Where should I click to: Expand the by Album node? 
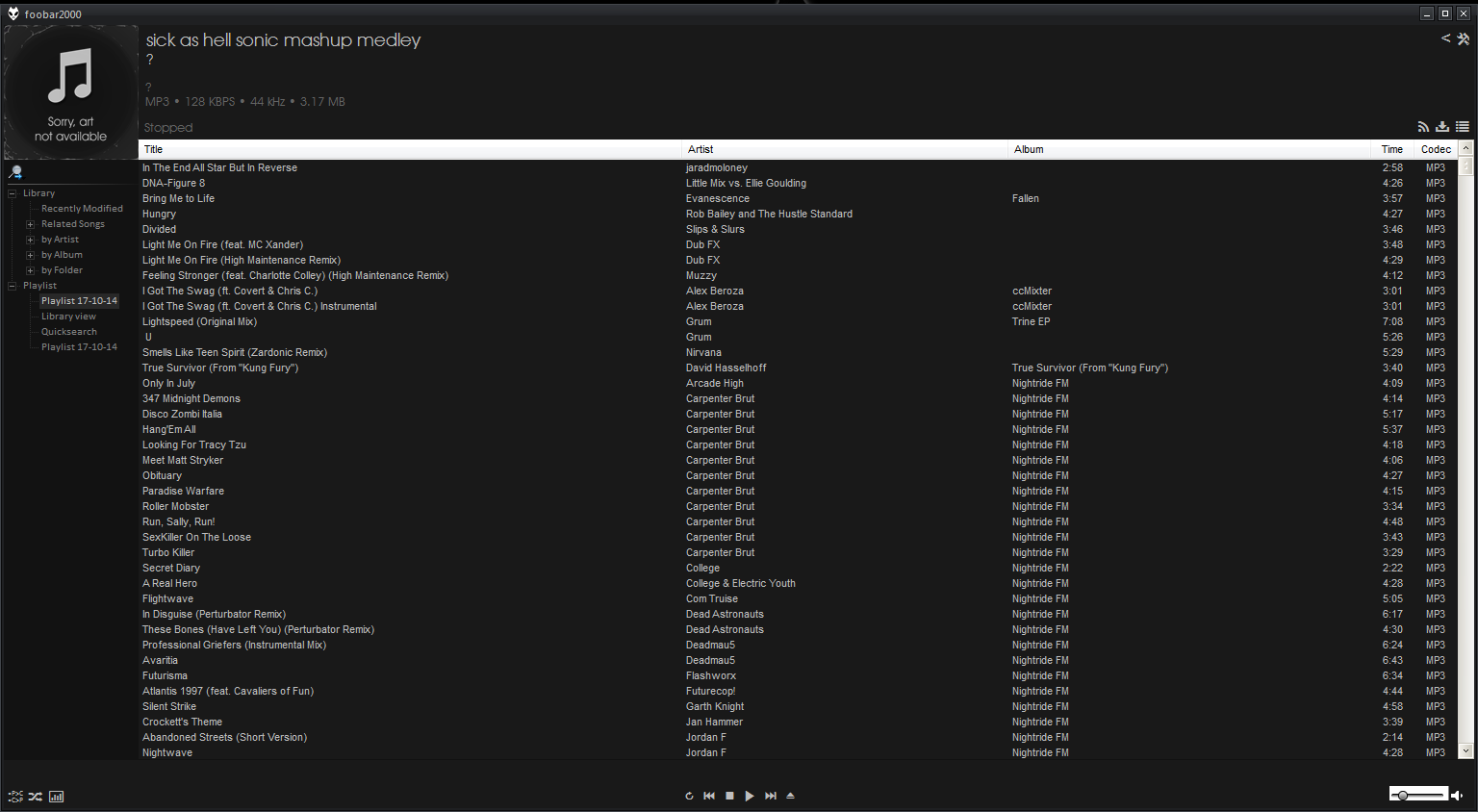click(31, 255)
